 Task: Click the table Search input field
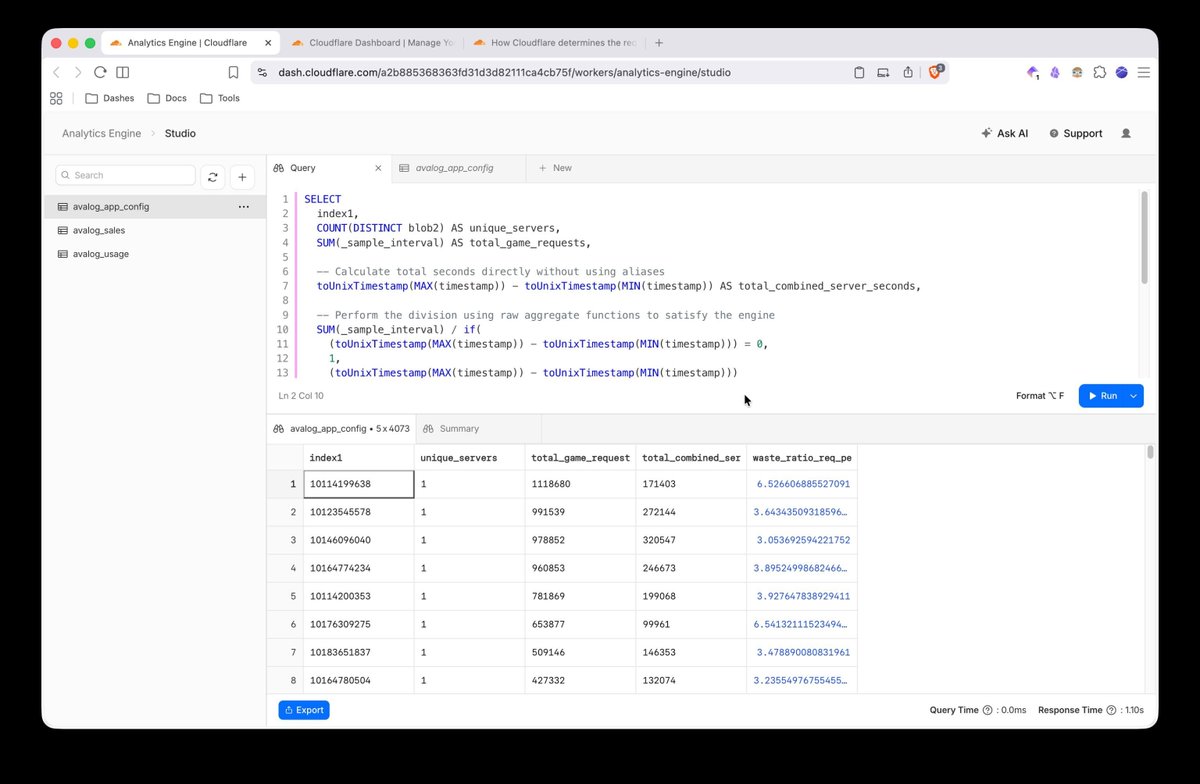tap(125, 175)
